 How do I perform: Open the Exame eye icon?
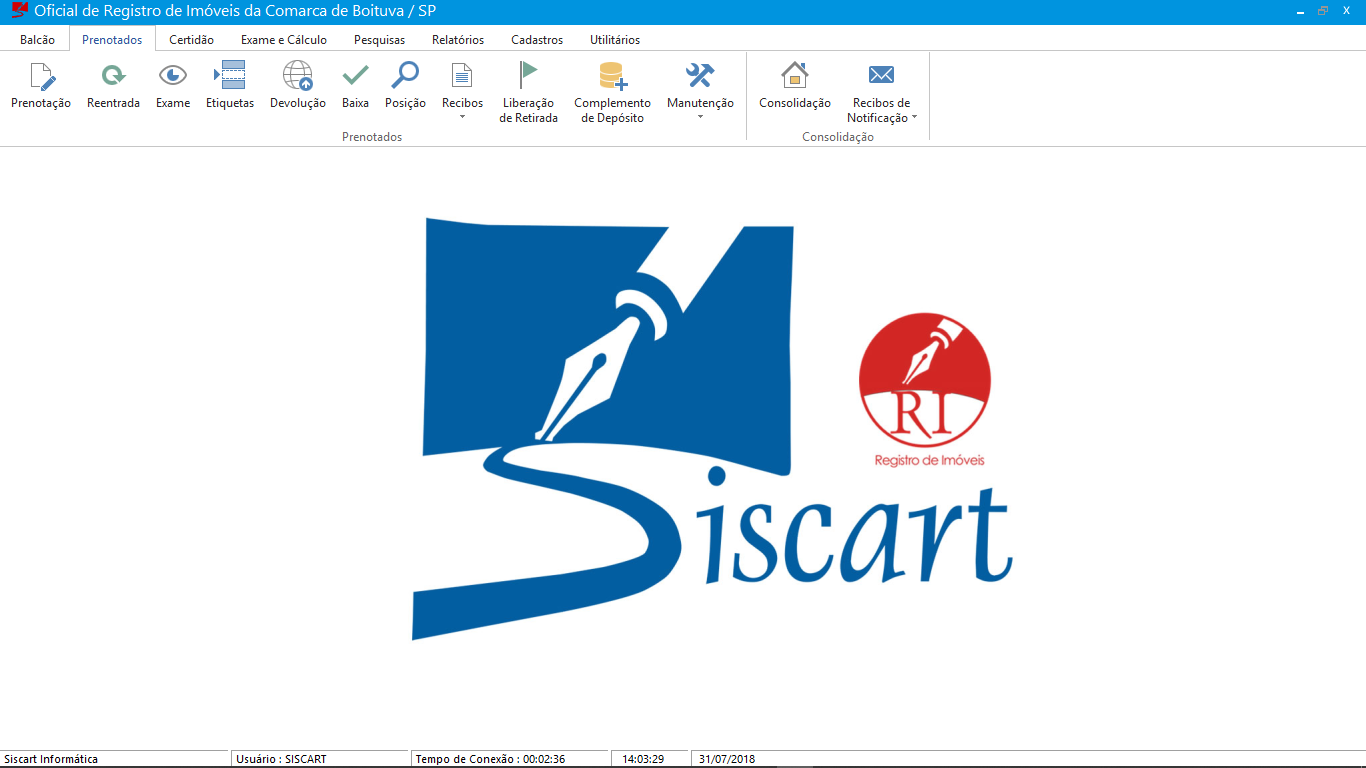(173, 76)
